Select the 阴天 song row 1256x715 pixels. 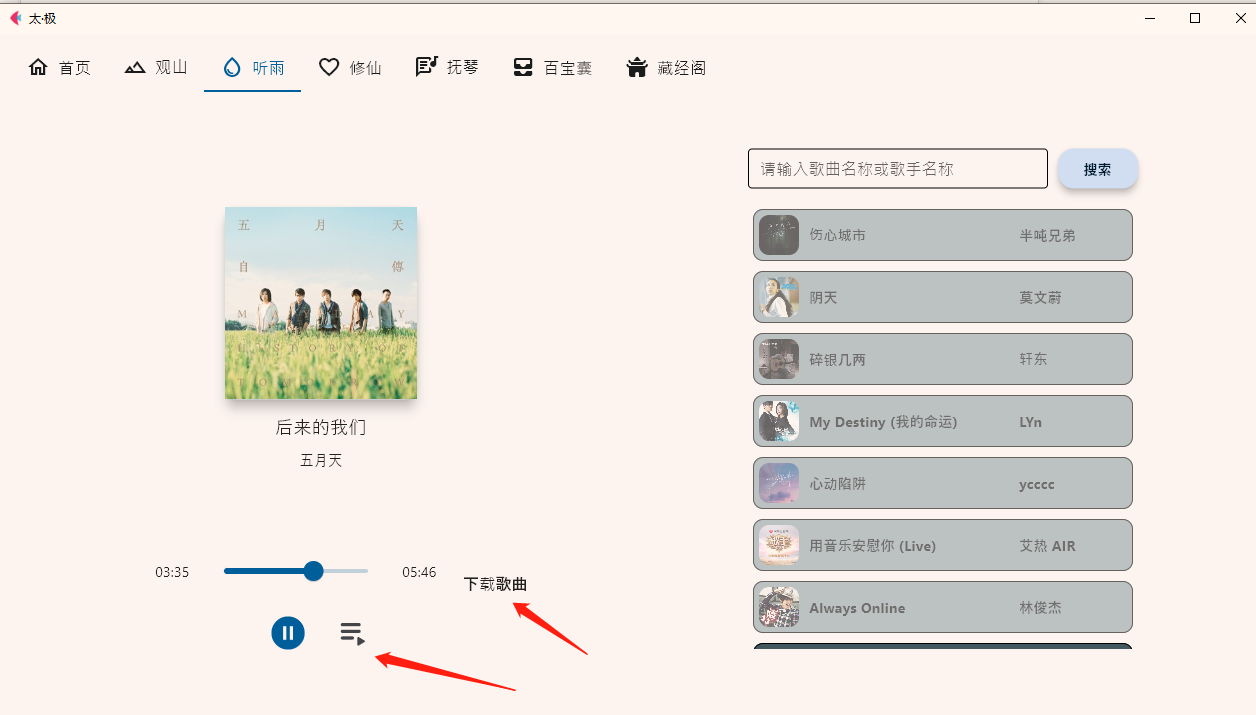[943, 297]
